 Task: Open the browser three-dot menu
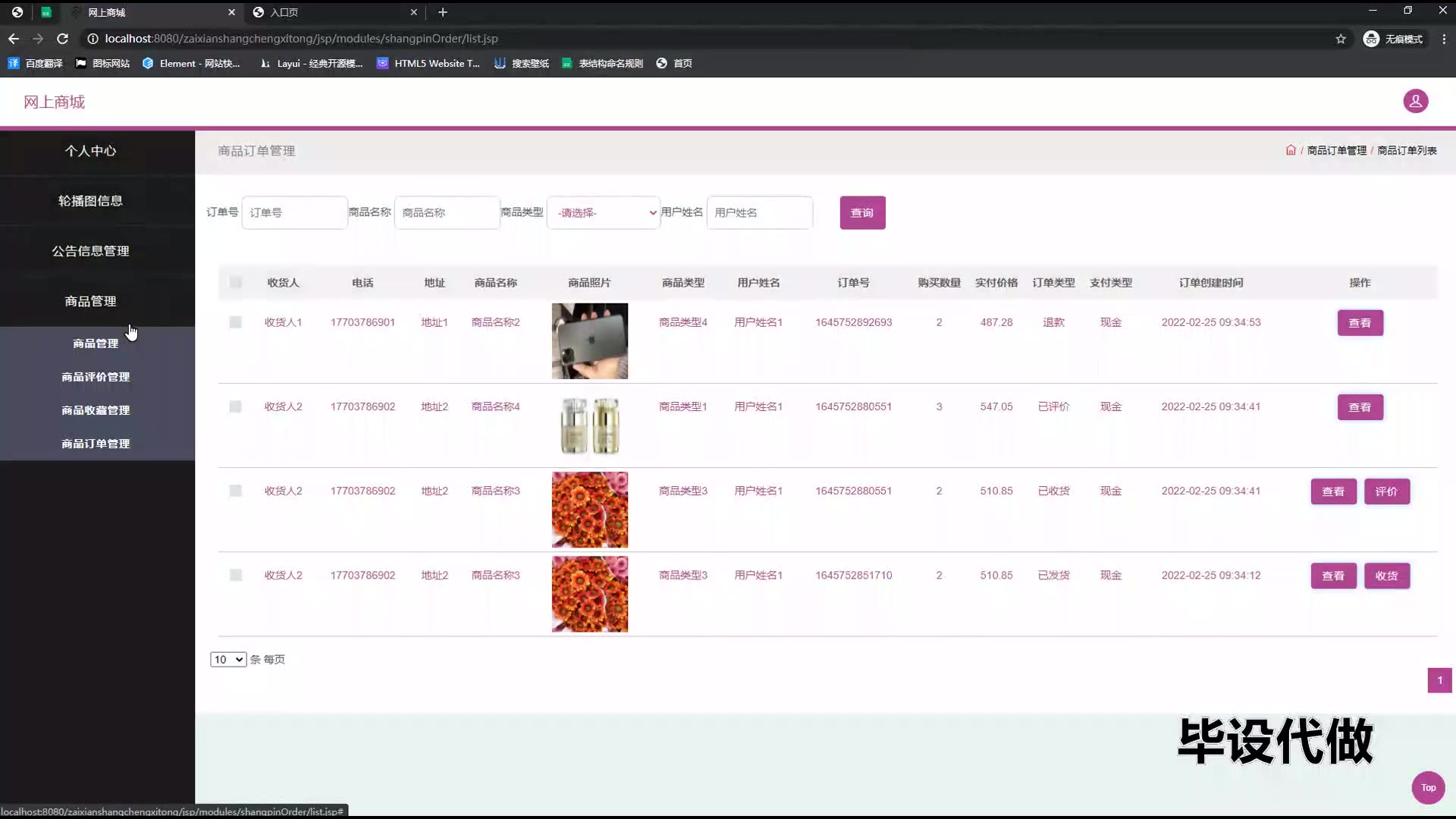pos(1444,39)
